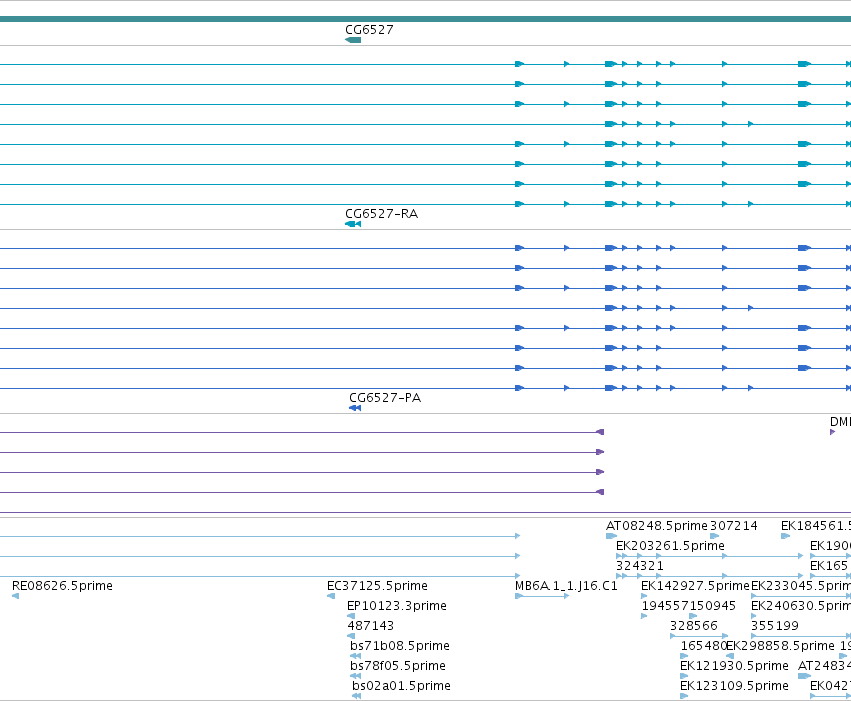Click the 355199 alignment glyph
The width and height of the screenshot is (851, 701).
[x=801, y=636]
